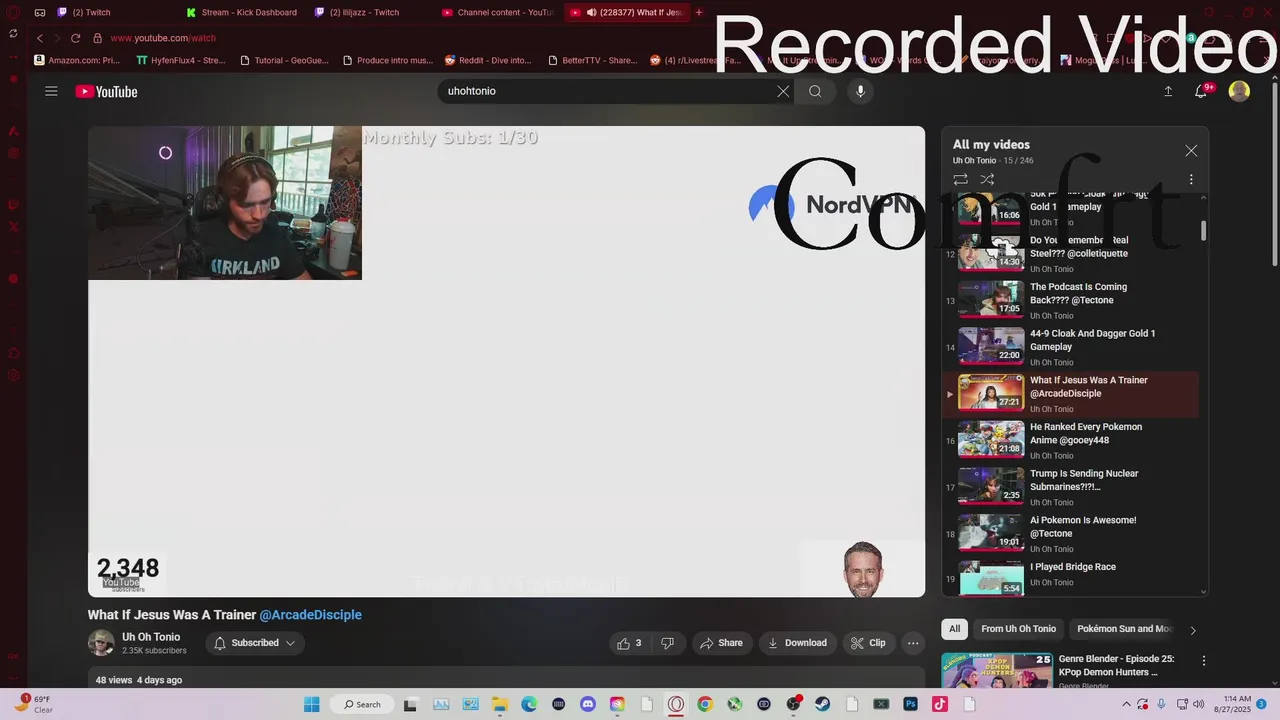
Task: Open the account avatar menu
Action: click(1239, 91)
